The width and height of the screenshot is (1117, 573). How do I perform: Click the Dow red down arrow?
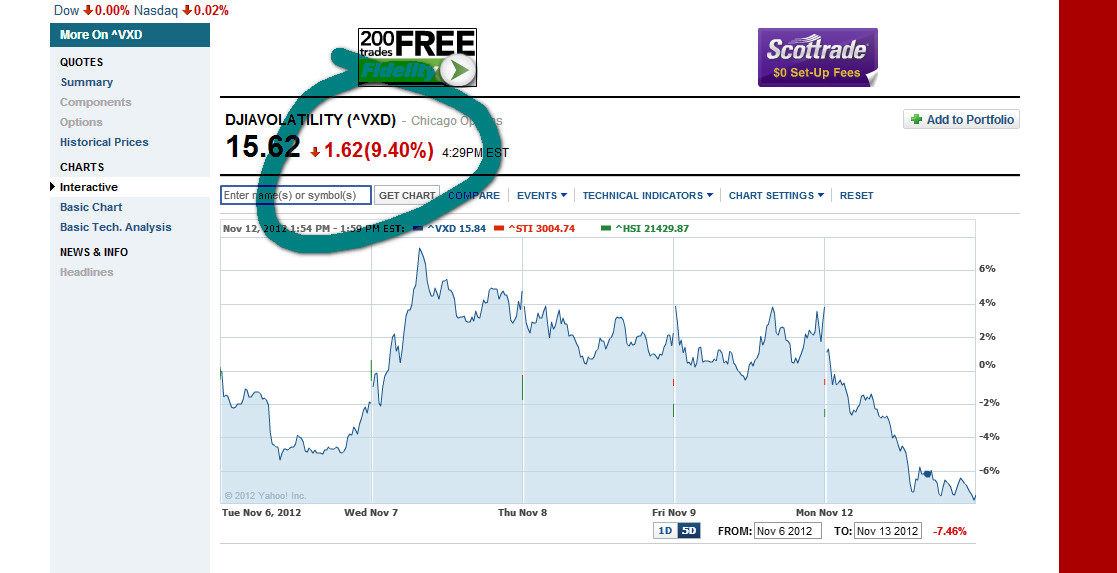(x=88, y=10)
